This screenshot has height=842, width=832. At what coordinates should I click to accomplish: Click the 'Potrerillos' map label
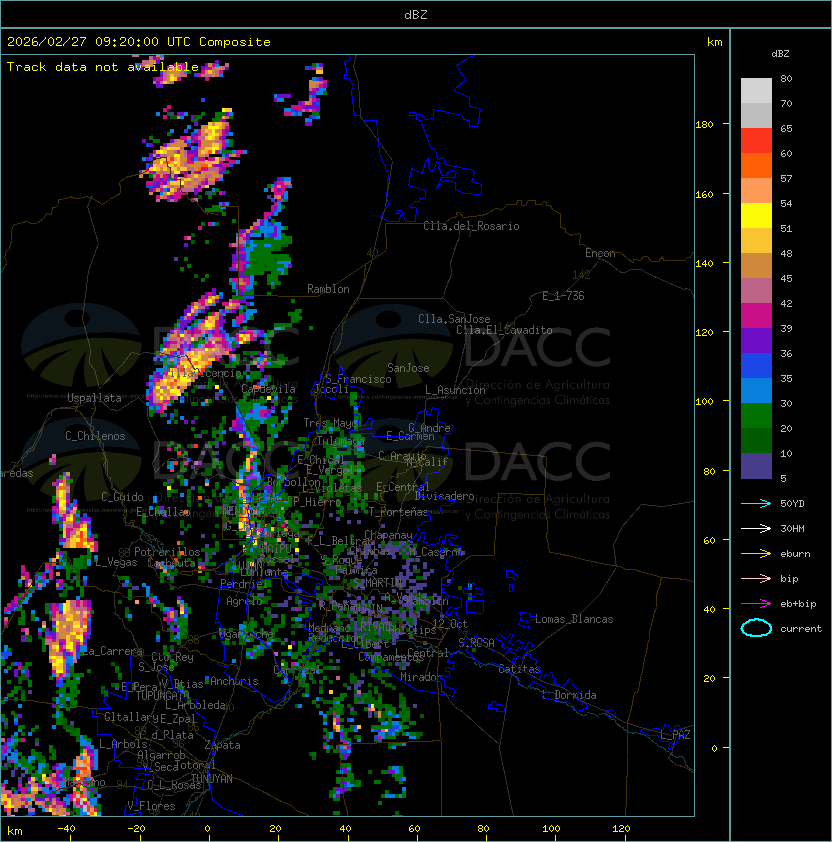[x=167, y=552]
